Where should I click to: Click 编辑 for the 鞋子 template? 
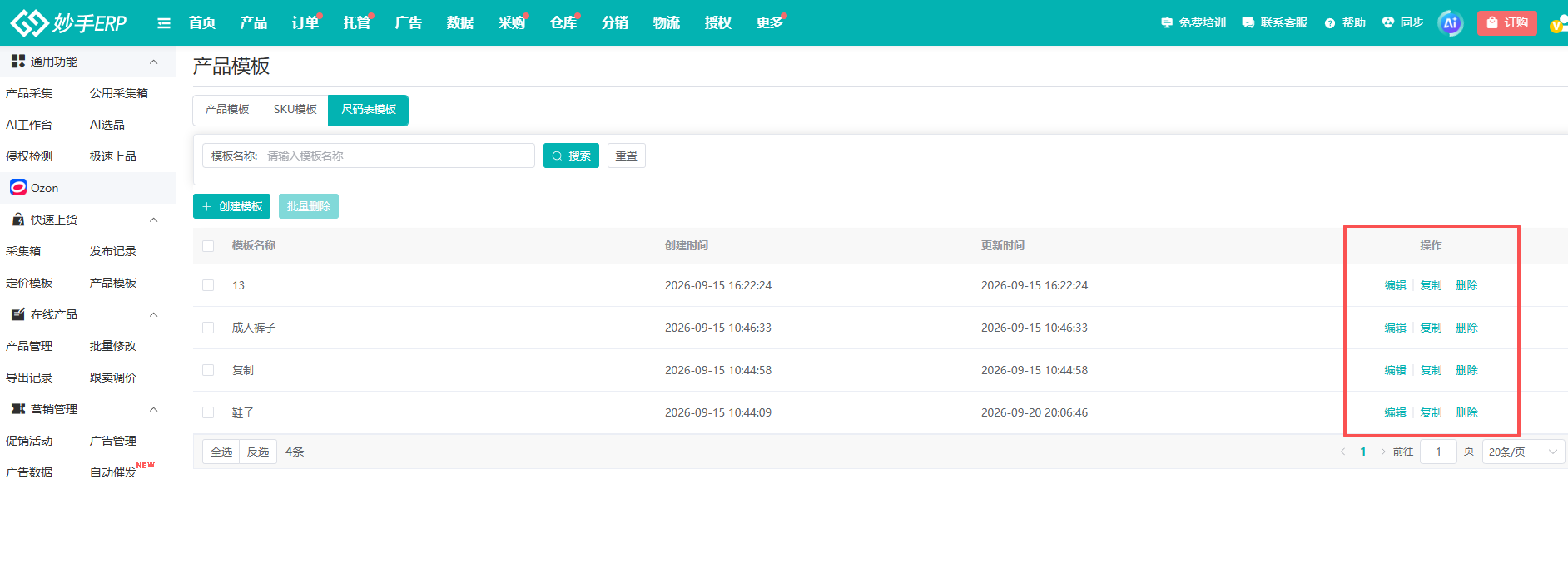coord(1396,412)
